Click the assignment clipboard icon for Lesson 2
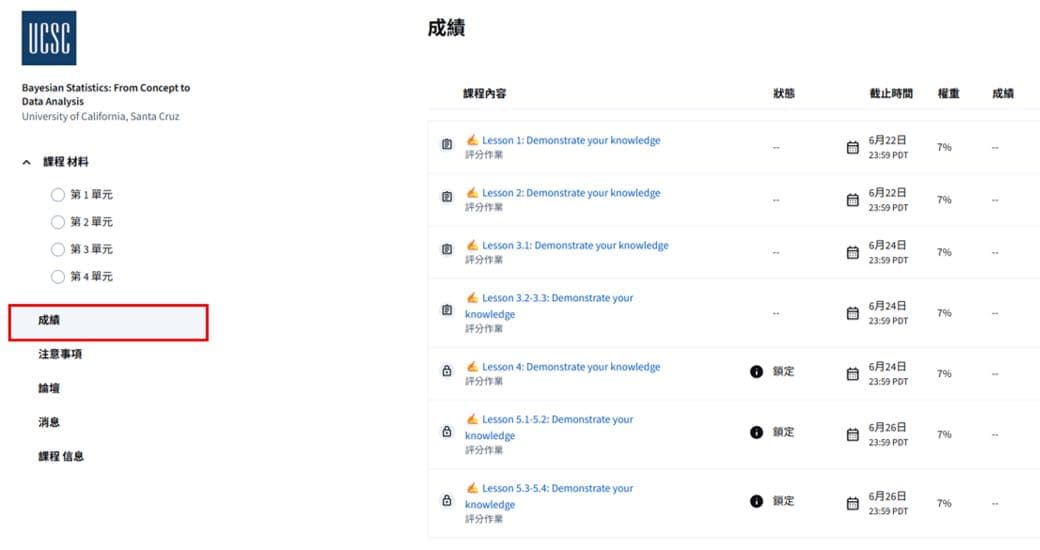1040x550 pixels. point(447,196)
